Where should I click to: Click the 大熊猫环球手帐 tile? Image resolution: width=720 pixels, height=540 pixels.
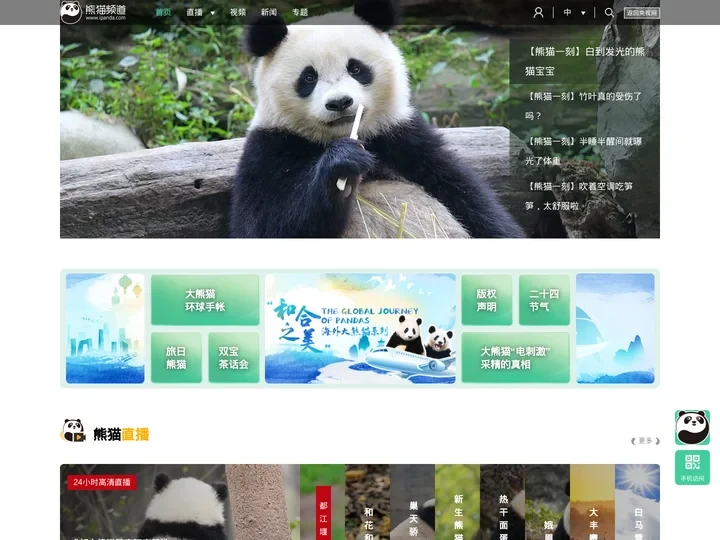[205, 300]
